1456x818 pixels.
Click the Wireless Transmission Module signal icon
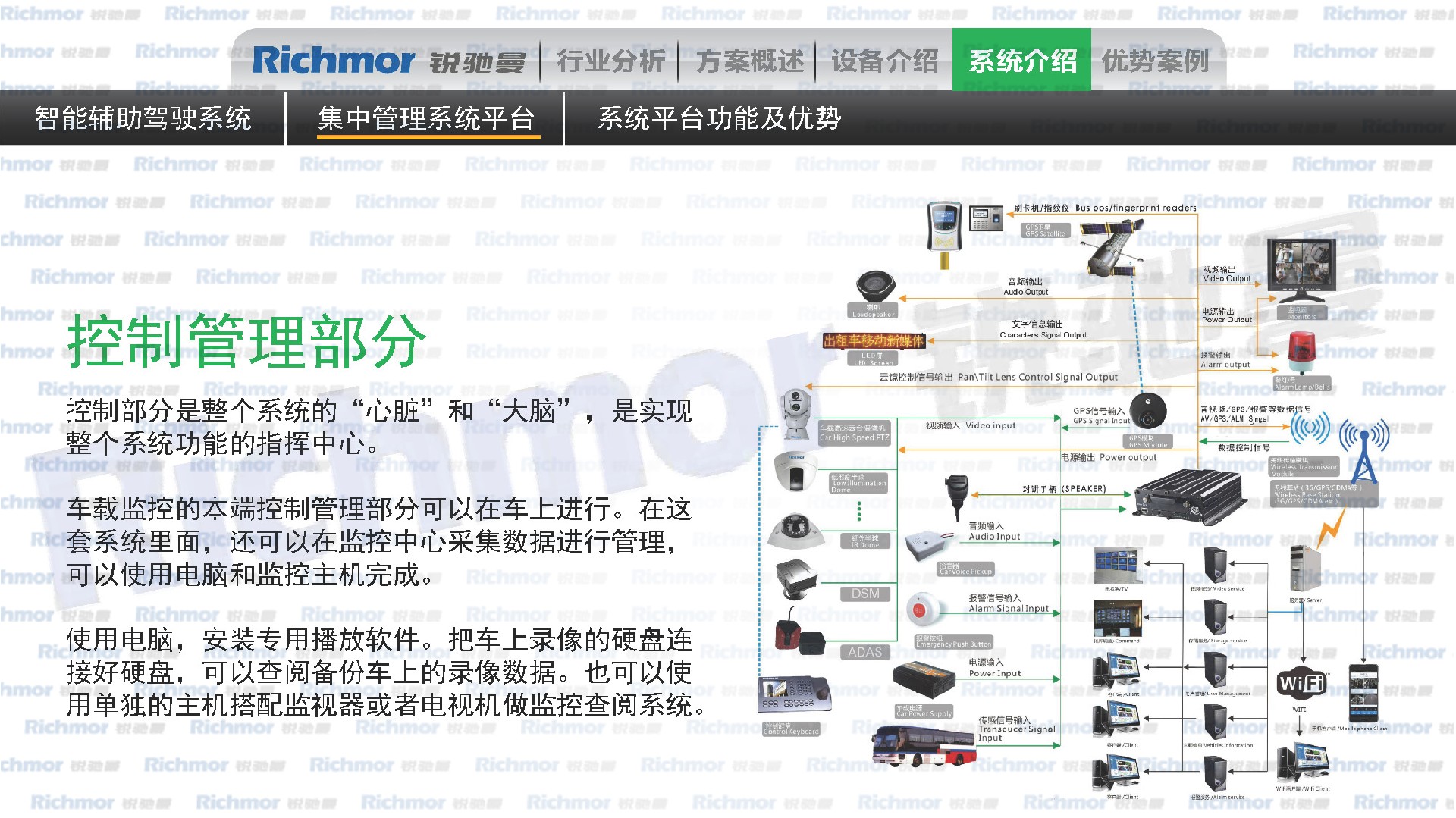tap(1310, 428)
